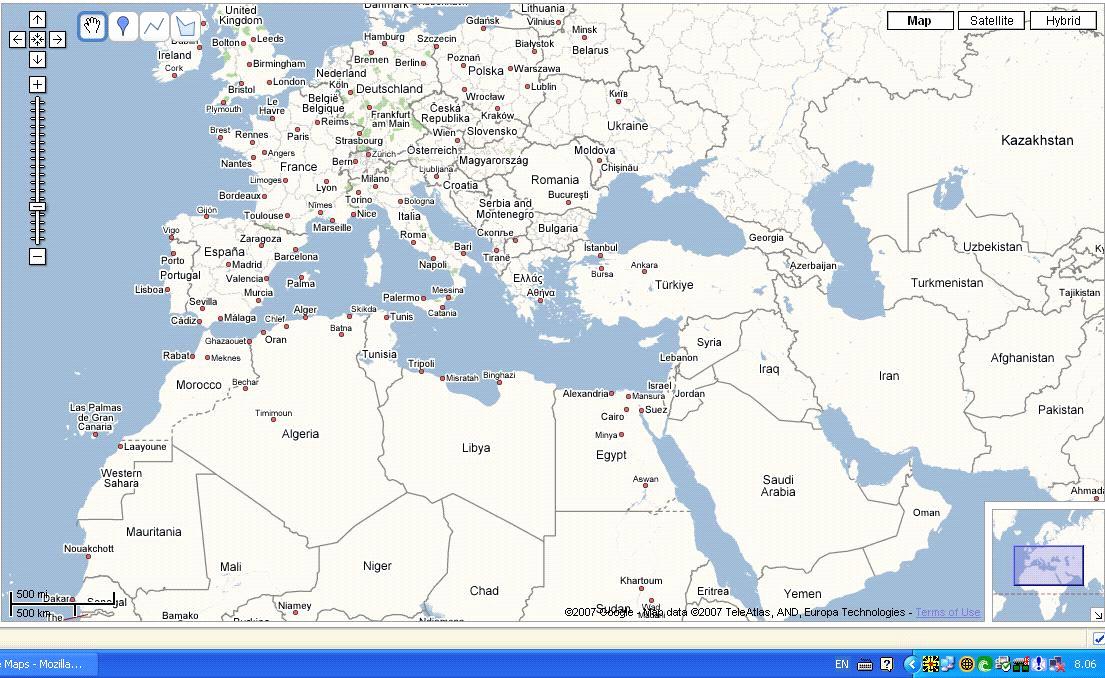Image resolution: width=1105 pixels, height=678 pixels.
Task: Click the Las Palmas de Gran Canaria label
Action: [96, 417]
